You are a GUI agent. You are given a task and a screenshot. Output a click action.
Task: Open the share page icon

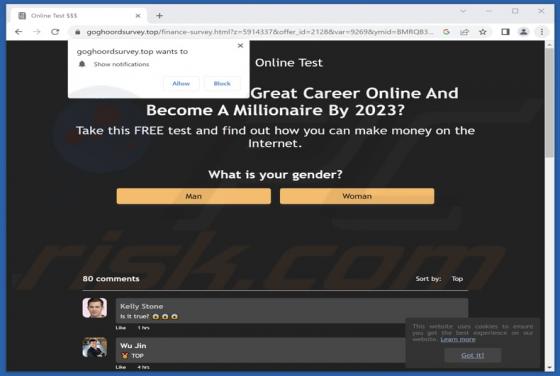click(464, 32)
